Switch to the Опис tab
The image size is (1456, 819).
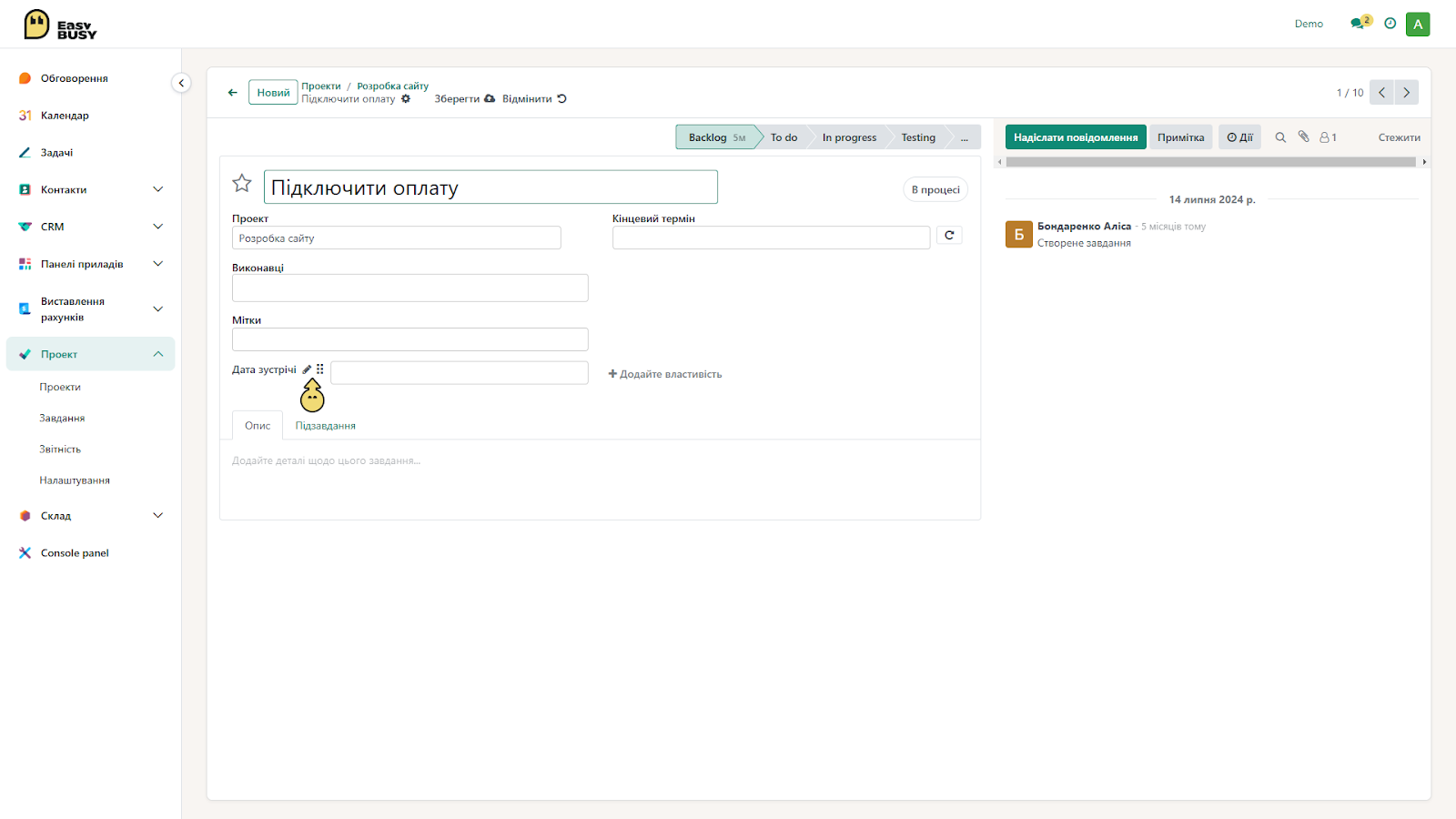coord(258,426)
